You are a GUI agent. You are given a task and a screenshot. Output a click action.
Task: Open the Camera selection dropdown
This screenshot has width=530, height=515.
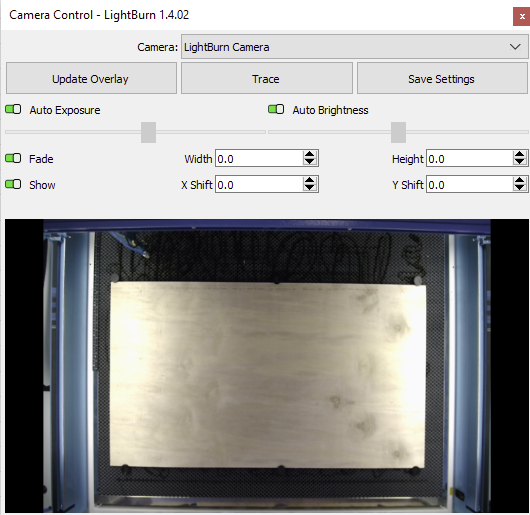354,47
